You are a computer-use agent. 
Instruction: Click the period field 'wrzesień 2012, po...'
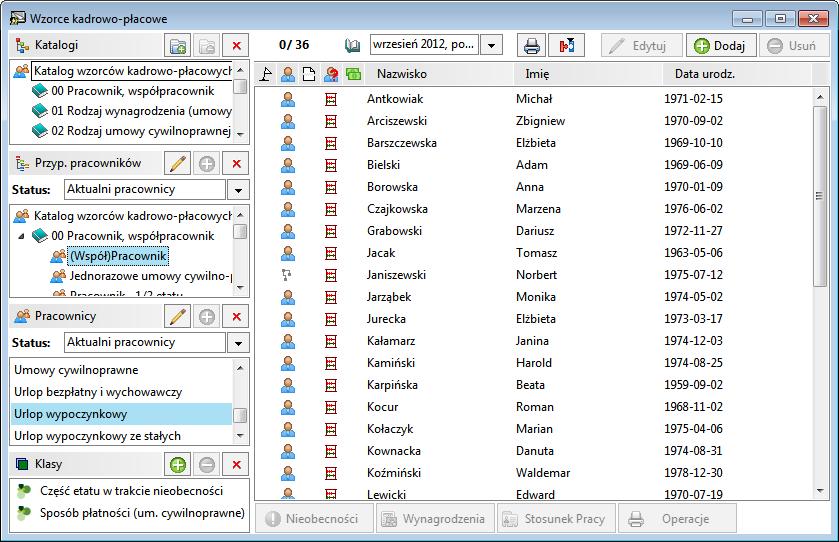[425, 45]
